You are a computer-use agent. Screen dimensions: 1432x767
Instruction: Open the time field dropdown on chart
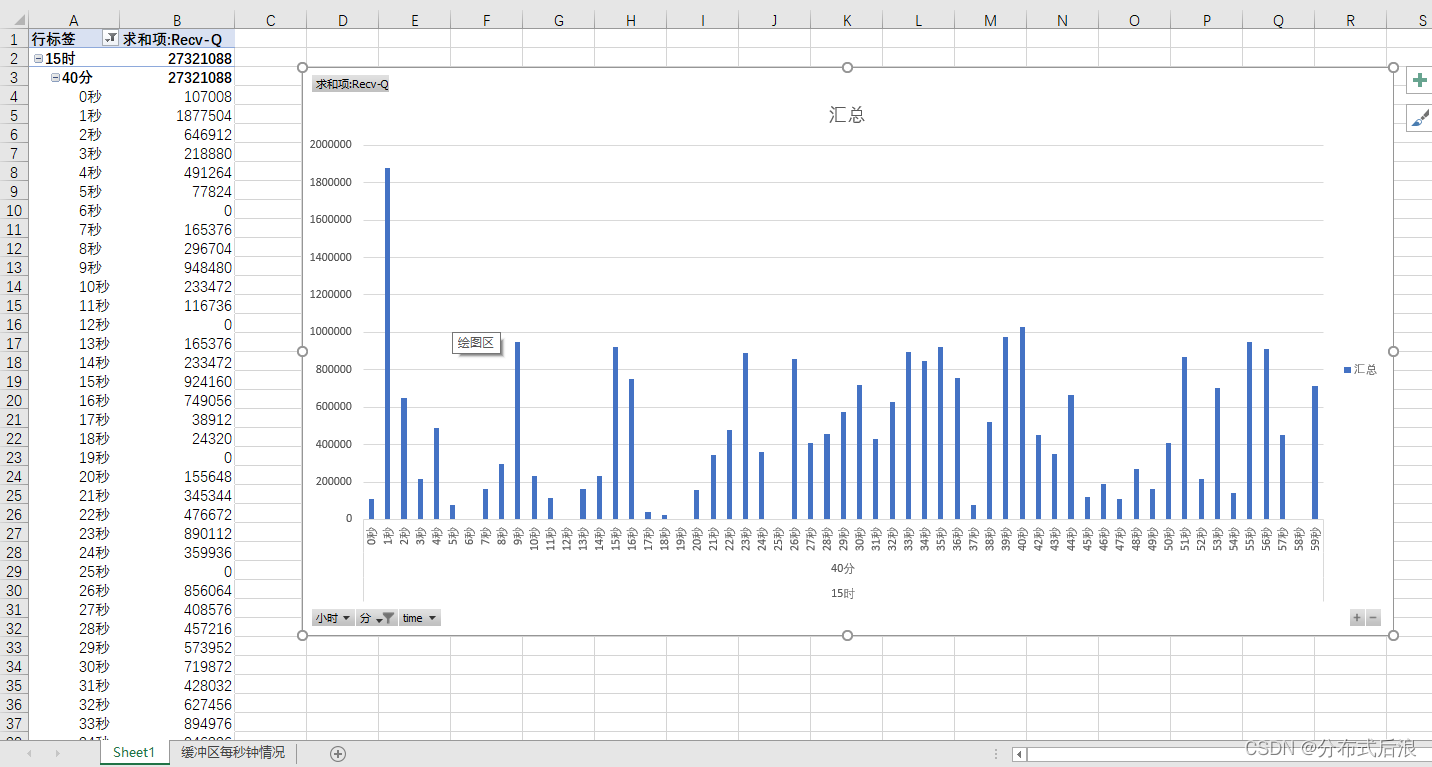[x=420, y=618]
